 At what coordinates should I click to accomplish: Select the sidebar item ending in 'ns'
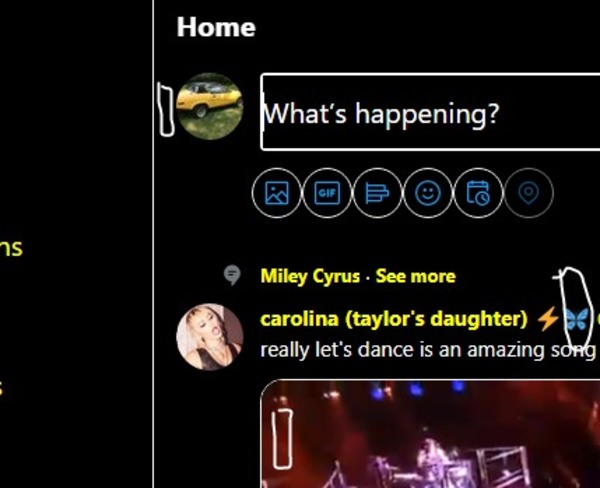click(11, 248)
